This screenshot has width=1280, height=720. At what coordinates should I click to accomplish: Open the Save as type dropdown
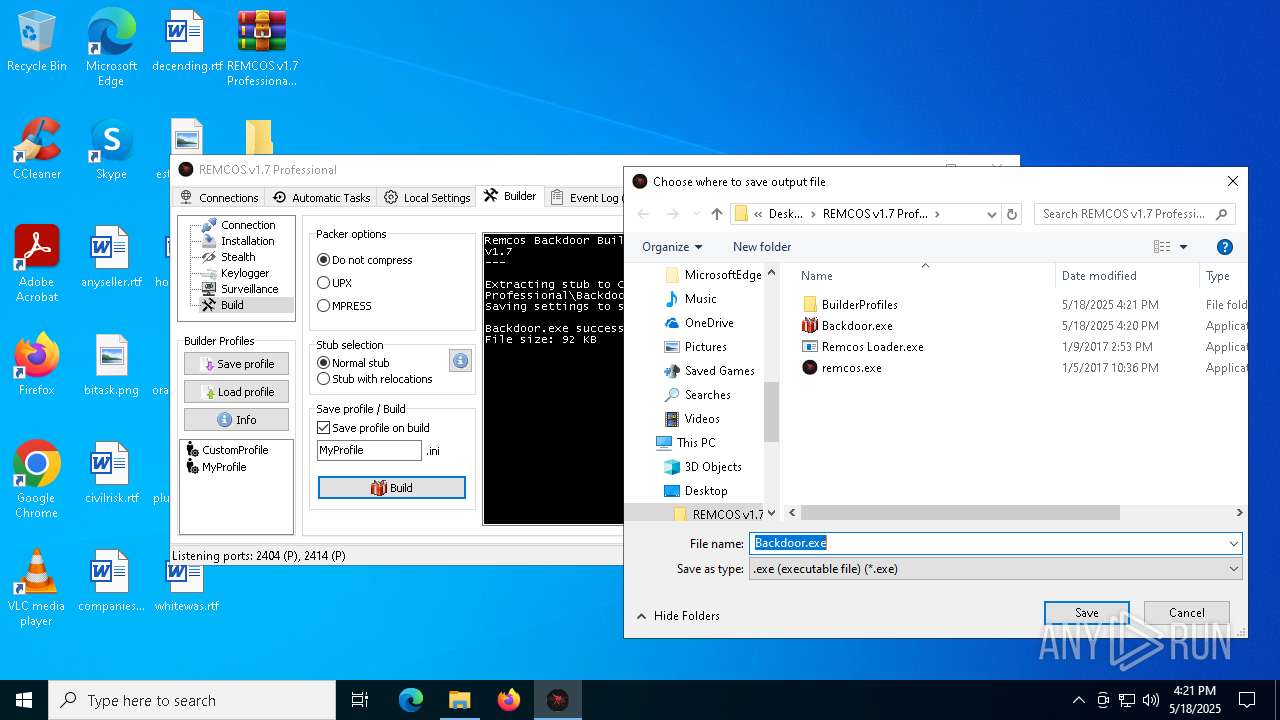point(996,569)
